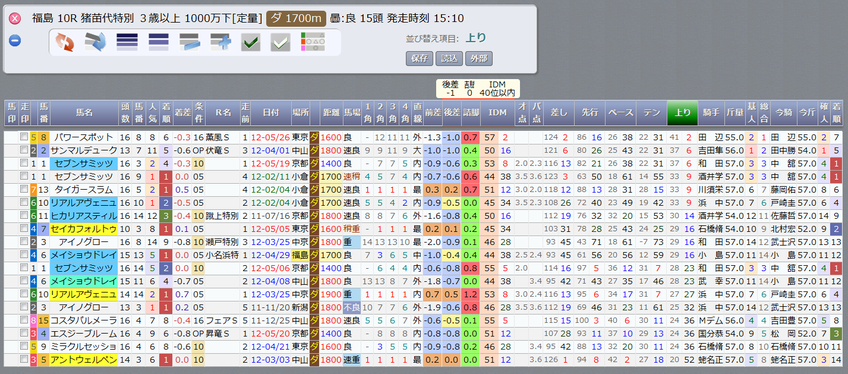Tick the checkbox for コスタパルメーラ row
This screenshot has width=848, height=374.
tap(23, 320)
